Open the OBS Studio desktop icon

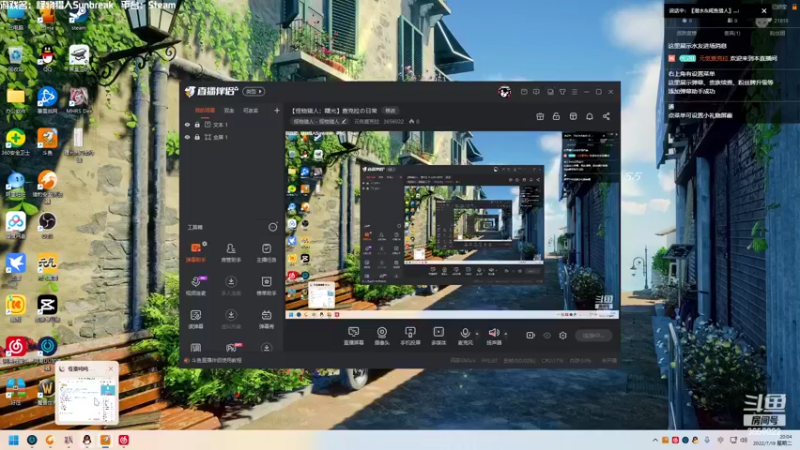(47, 224)
